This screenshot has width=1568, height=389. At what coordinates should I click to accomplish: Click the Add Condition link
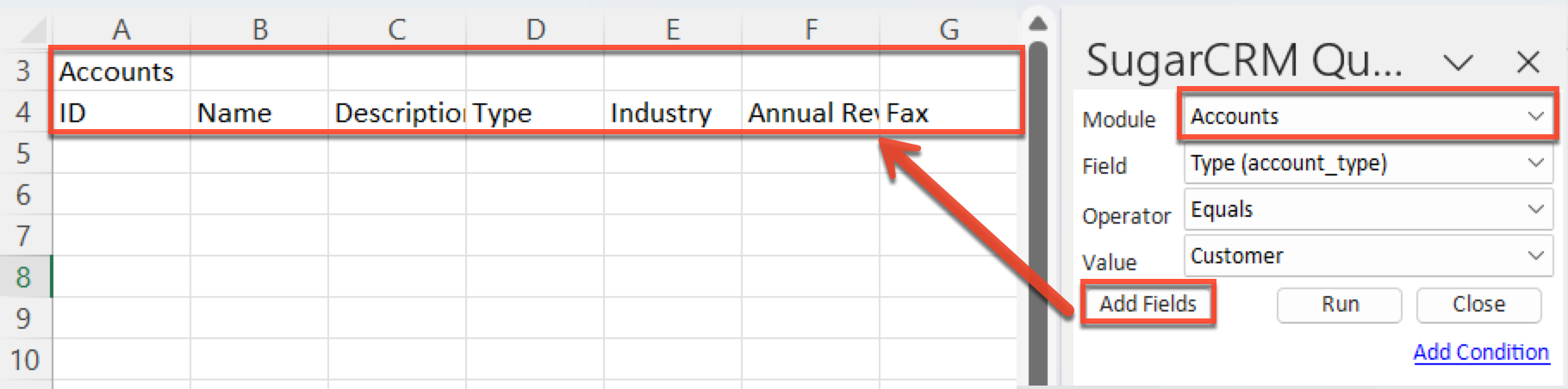click(1480, 352)
